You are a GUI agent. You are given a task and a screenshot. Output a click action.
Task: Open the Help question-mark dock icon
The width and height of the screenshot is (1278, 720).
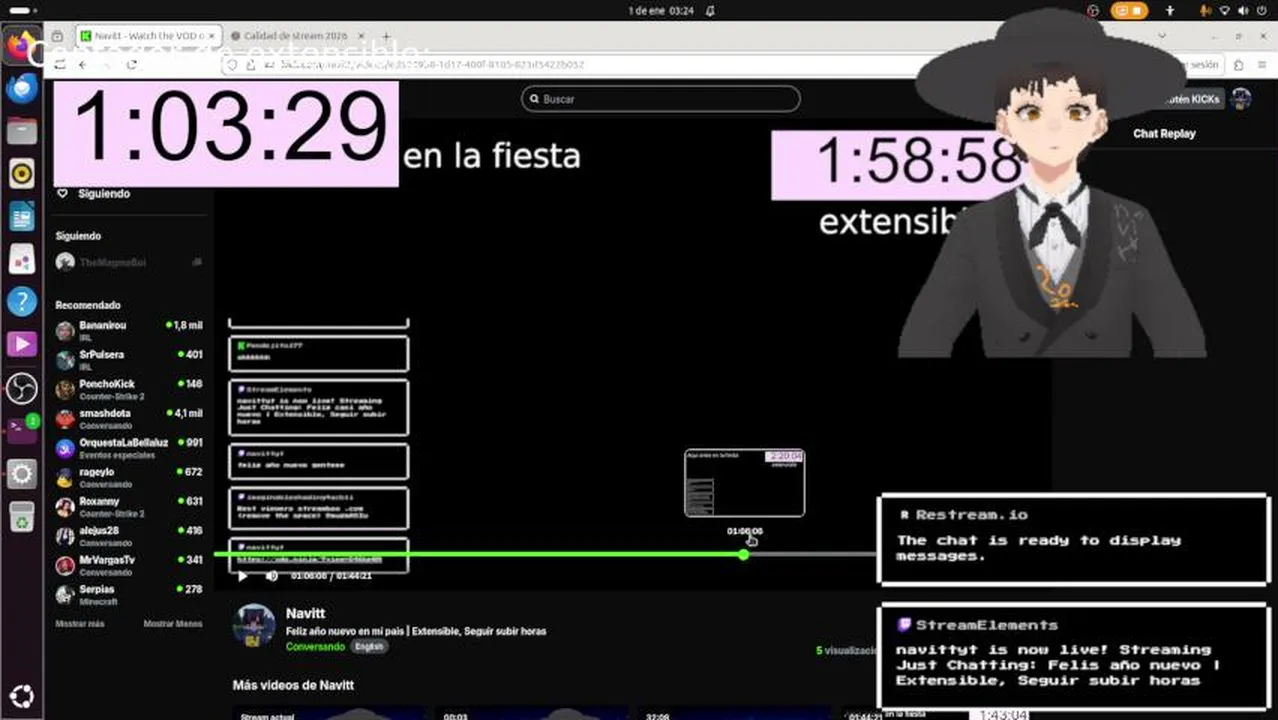point(22,302)
